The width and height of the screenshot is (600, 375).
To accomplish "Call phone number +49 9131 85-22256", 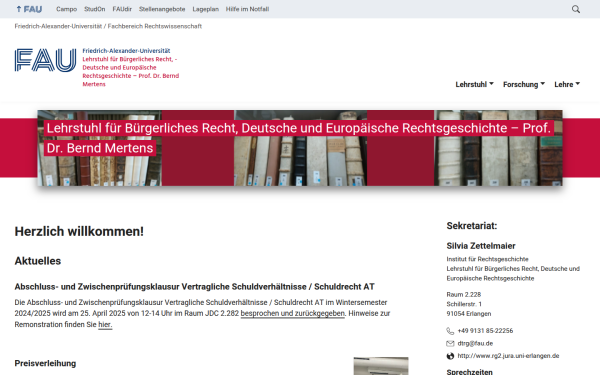I will pyautogui.click(x=485, y=331).
